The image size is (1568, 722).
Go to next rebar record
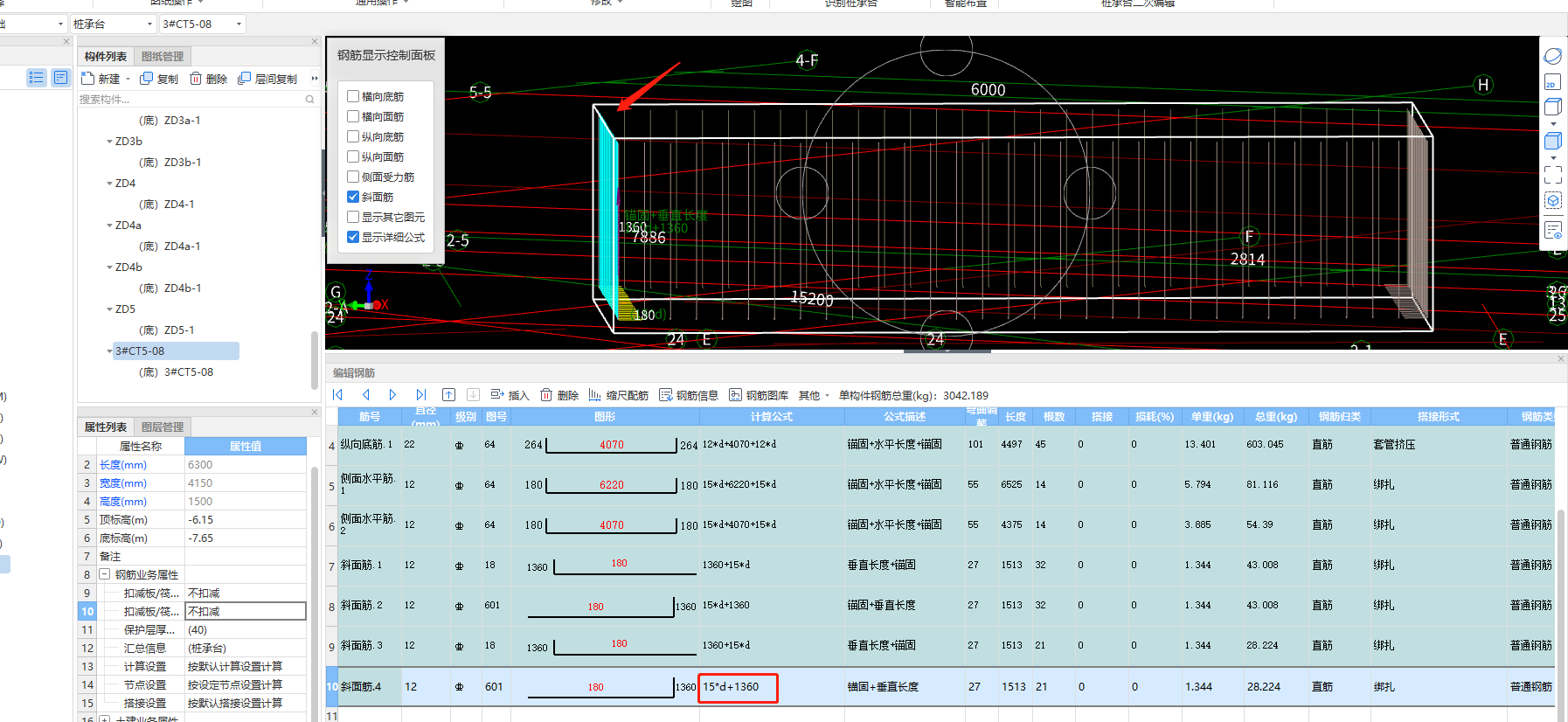(392, 395)
